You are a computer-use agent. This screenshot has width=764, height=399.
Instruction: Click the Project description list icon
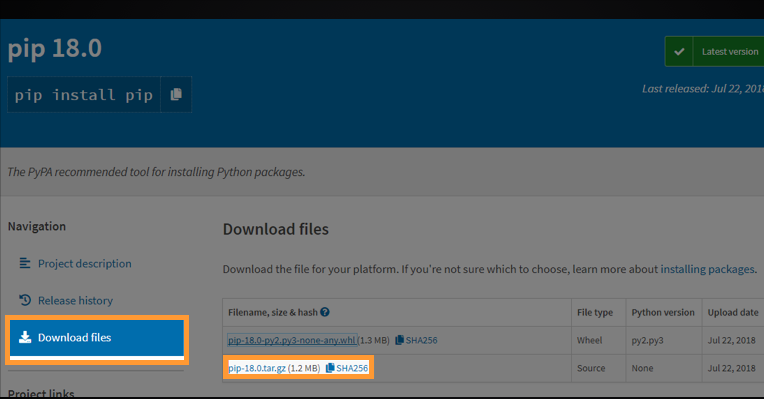24,263
